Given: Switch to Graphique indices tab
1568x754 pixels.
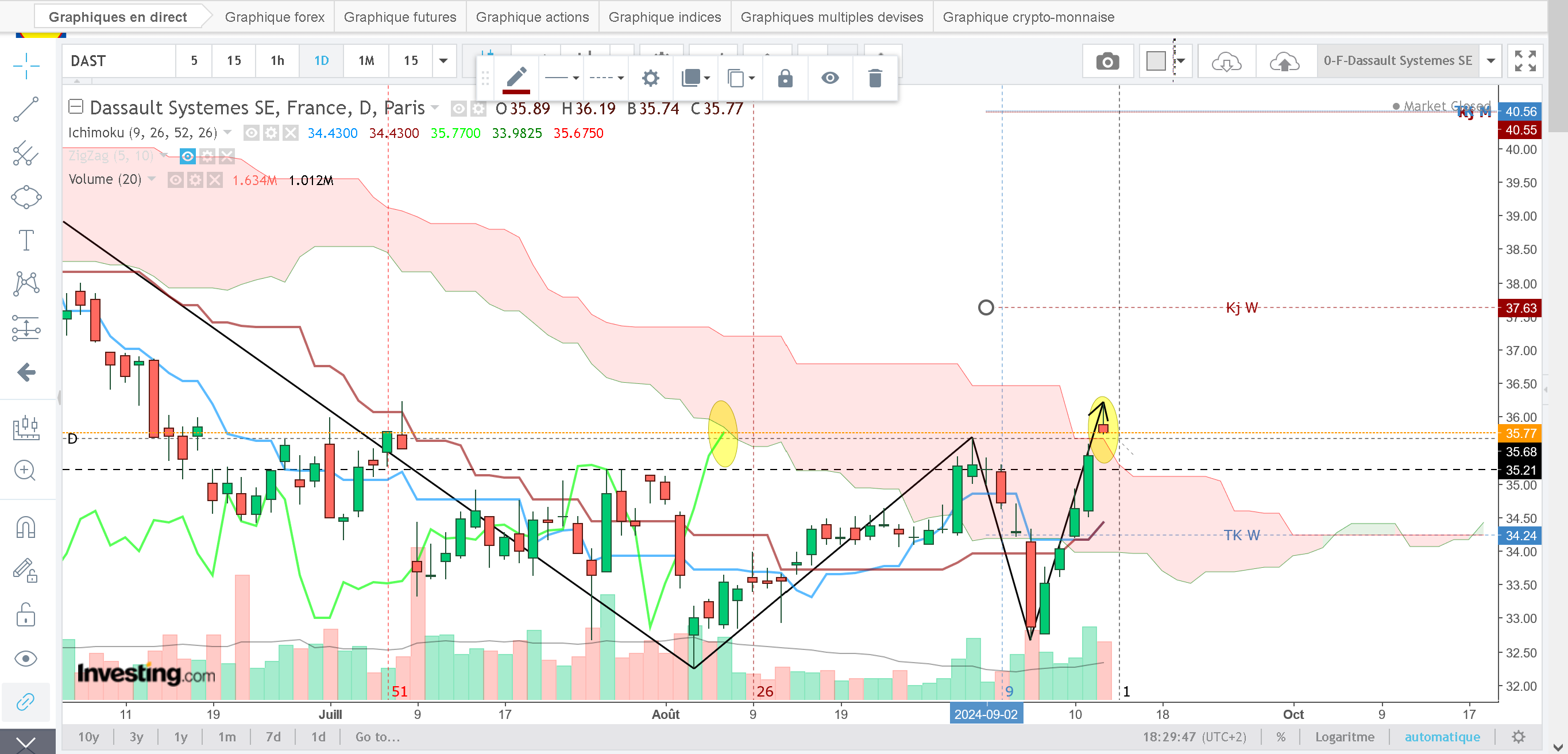Looking at the screenshot, I should (665, 17).
